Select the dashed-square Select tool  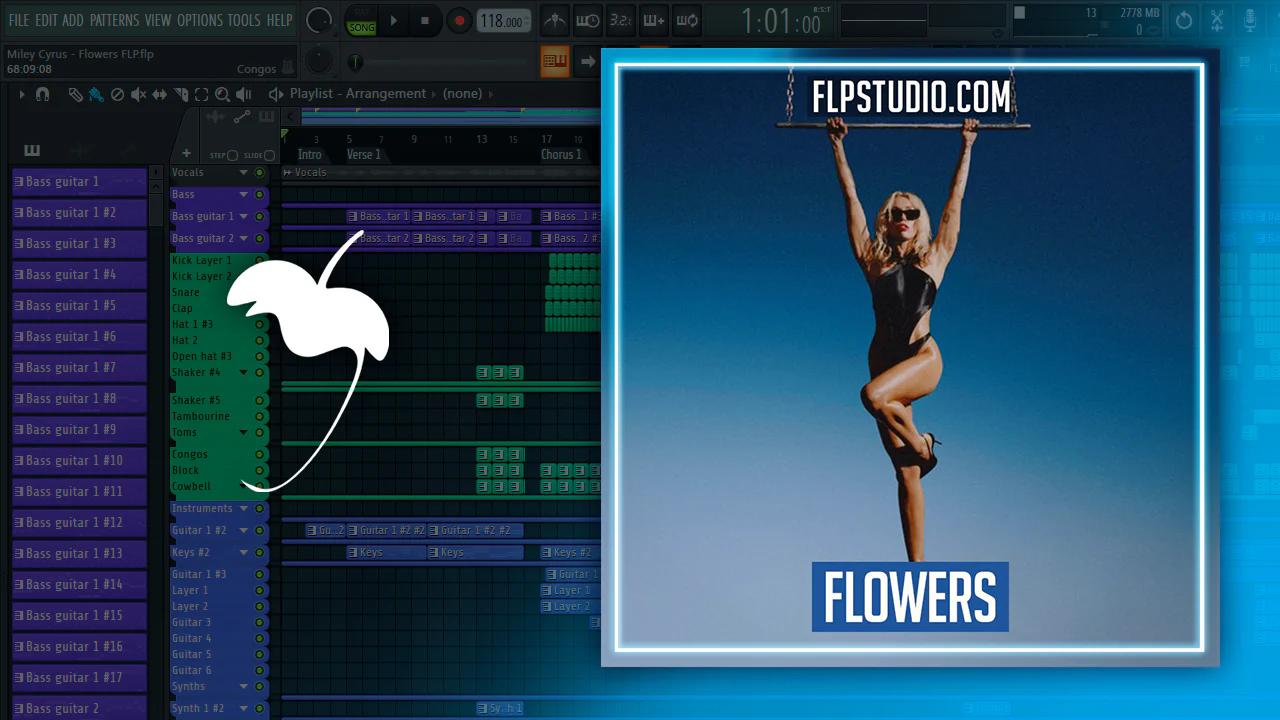pos(201,94)
